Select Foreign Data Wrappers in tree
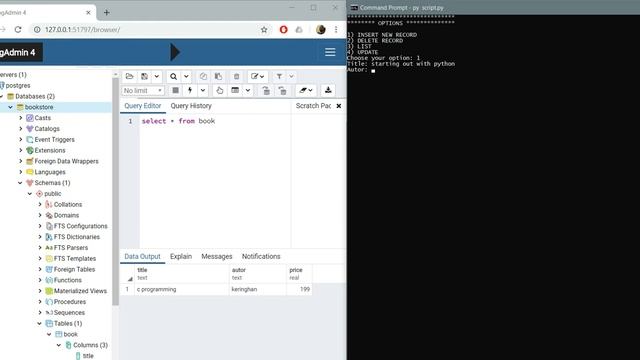This screenshot has height=360, width=640. coord(66,161)
